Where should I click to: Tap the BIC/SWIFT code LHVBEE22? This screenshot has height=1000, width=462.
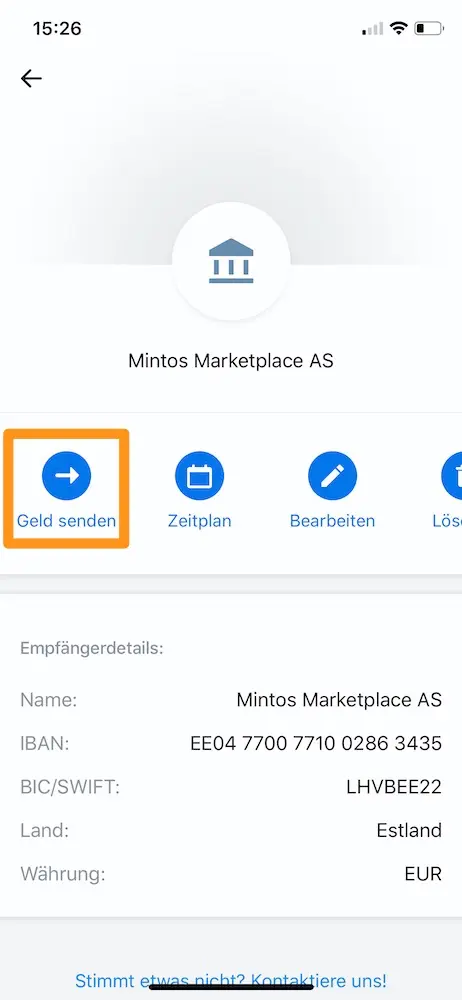point(394,787)
